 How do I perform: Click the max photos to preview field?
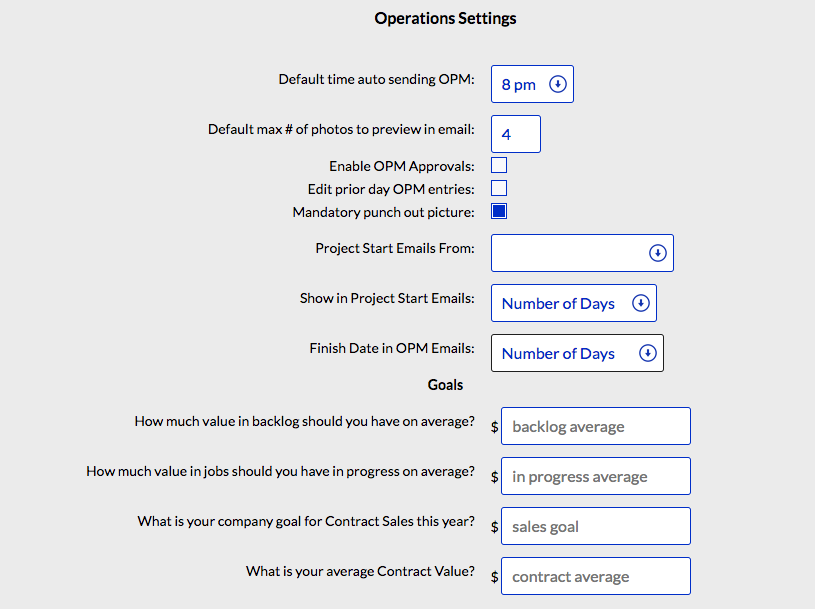point(516,134)
